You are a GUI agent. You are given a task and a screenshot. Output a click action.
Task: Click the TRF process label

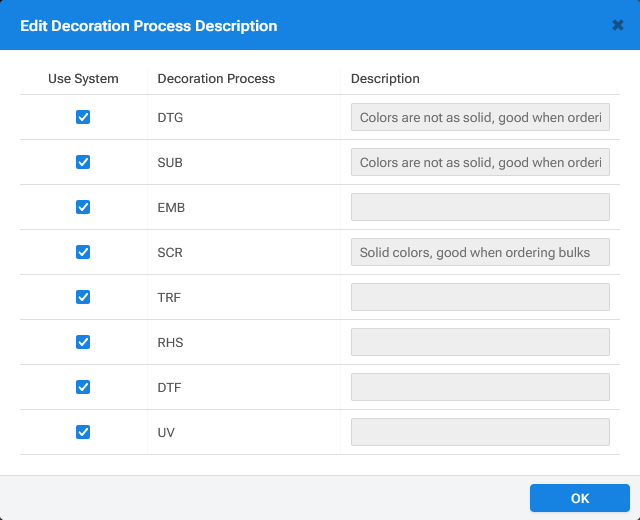click(169, 297)
